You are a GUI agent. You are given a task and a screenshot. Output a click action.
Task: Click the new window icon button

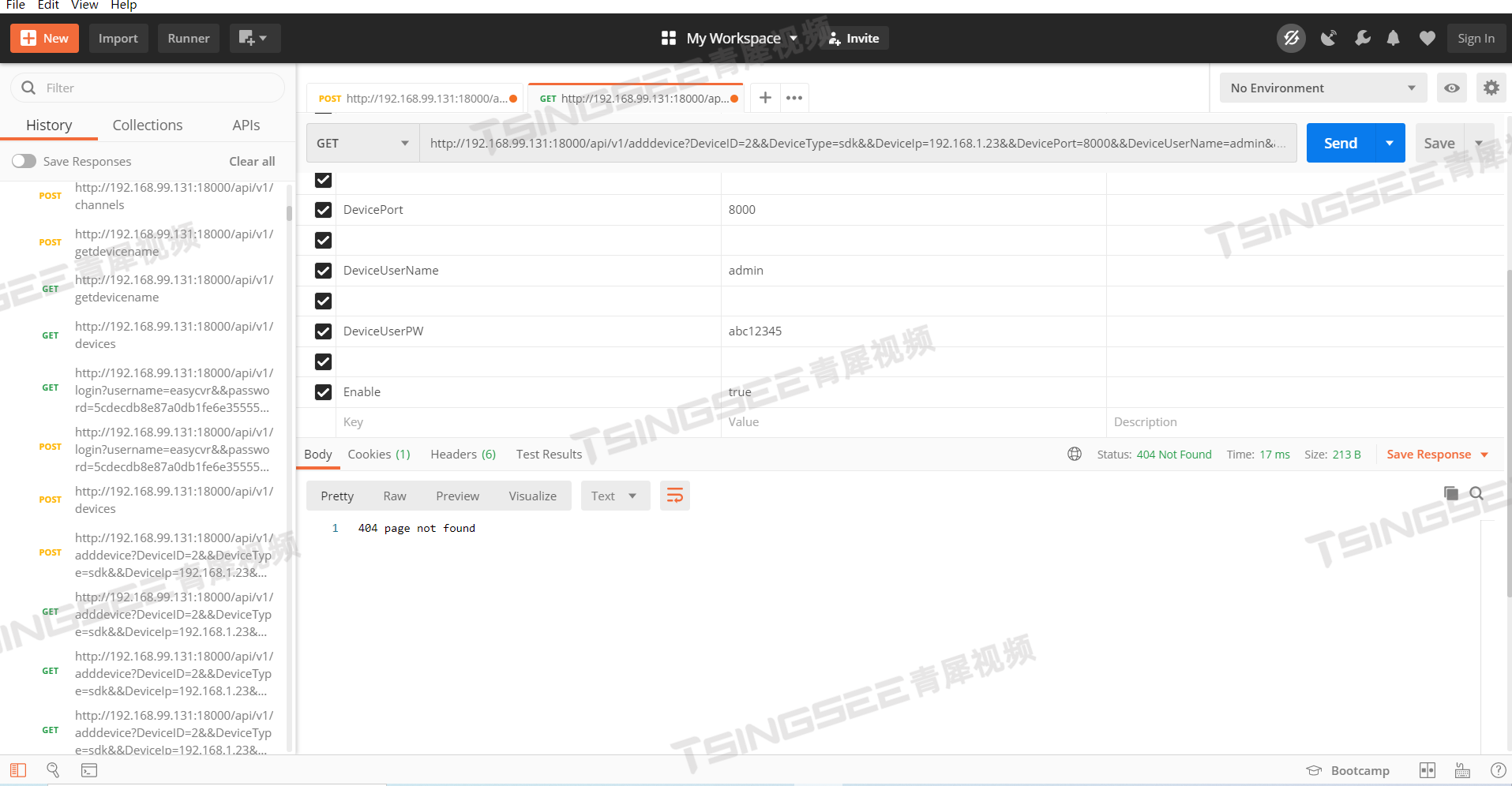coord(254,38)
